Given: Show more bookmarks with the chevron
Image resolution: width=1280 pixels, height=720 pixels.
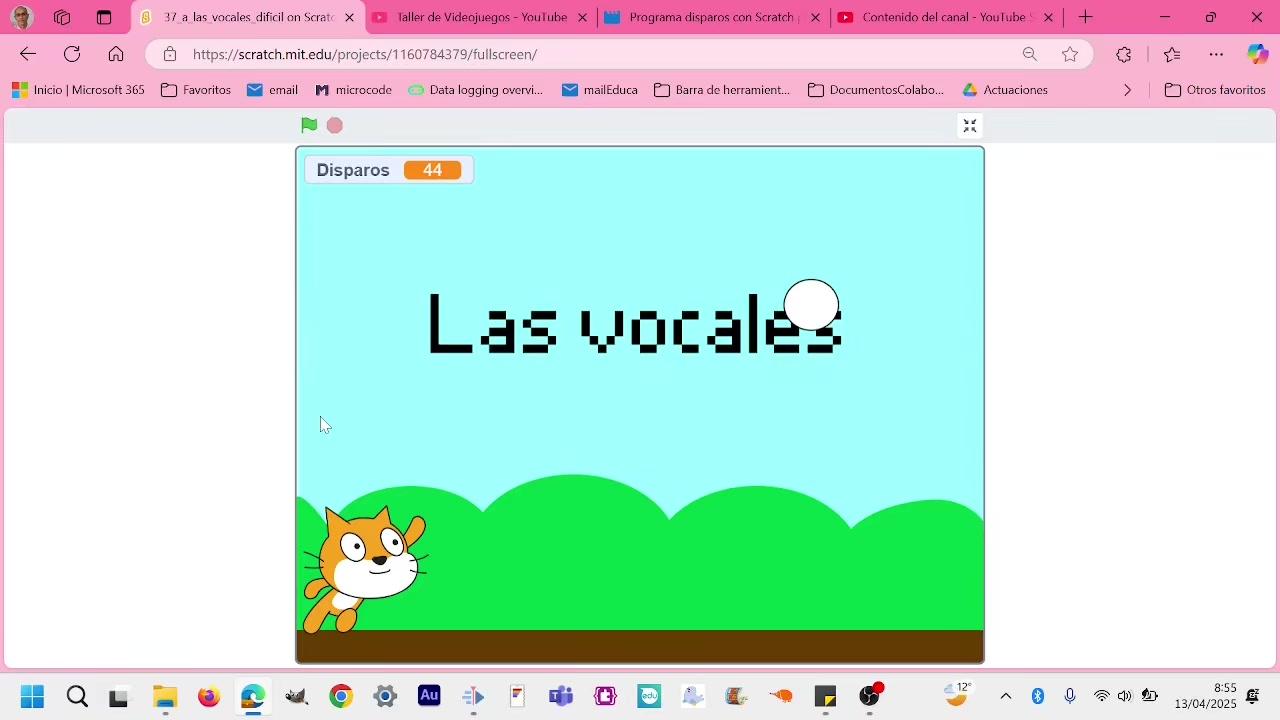Looking at the screenshot, I should coord(1127,90).
